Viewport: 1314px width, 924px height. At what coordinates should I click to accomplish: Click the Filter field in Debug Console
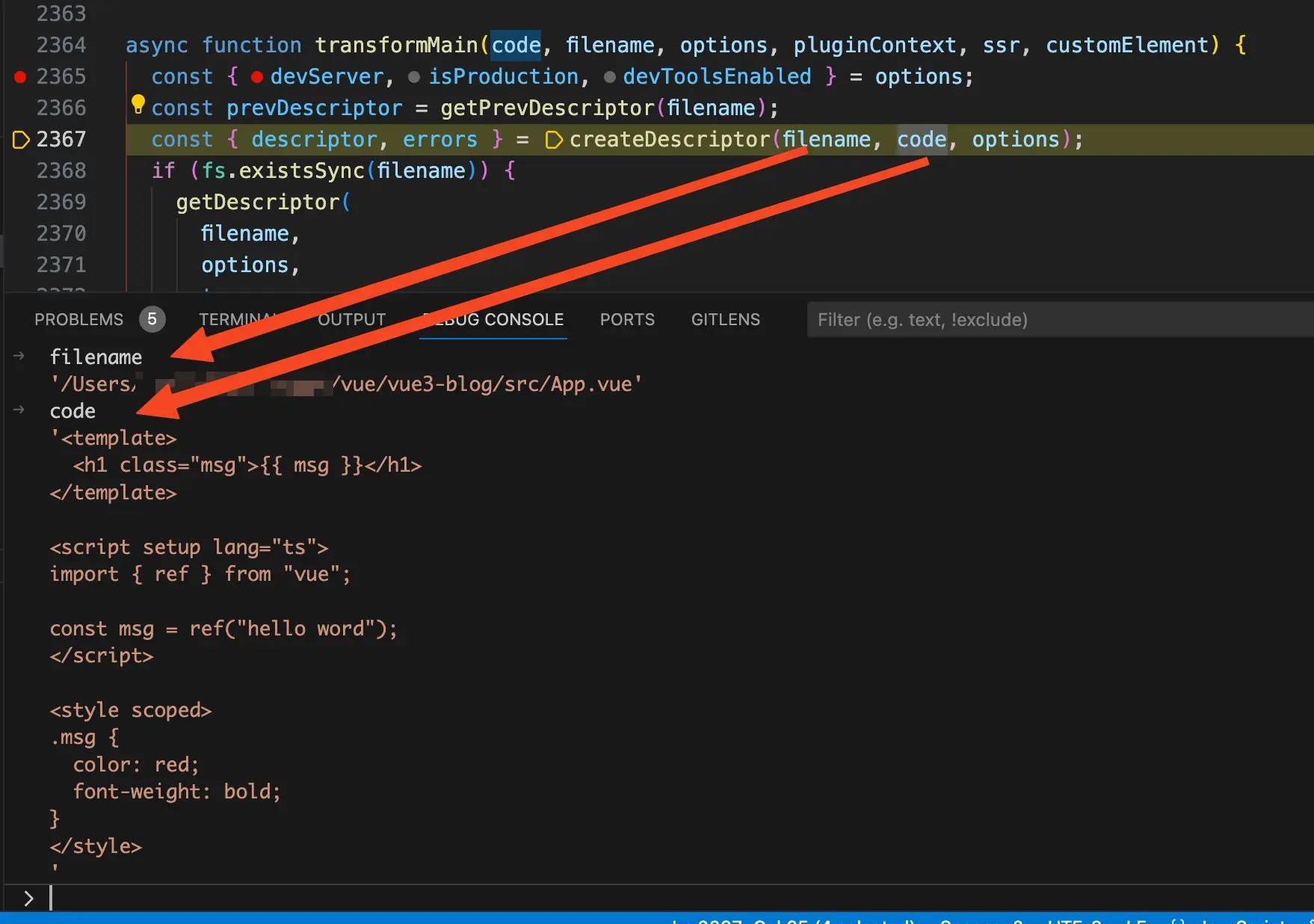(972, 319)
